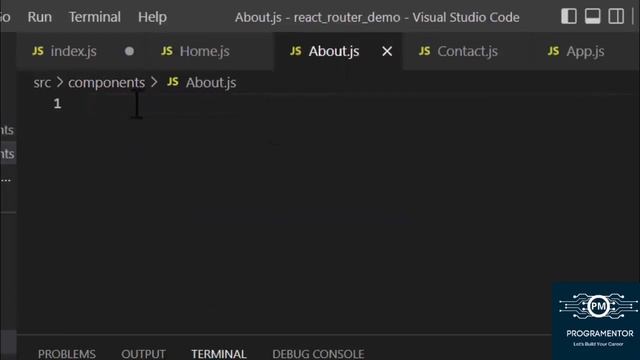Expand the breadcrumb chevron after components

tap(154, 82)
